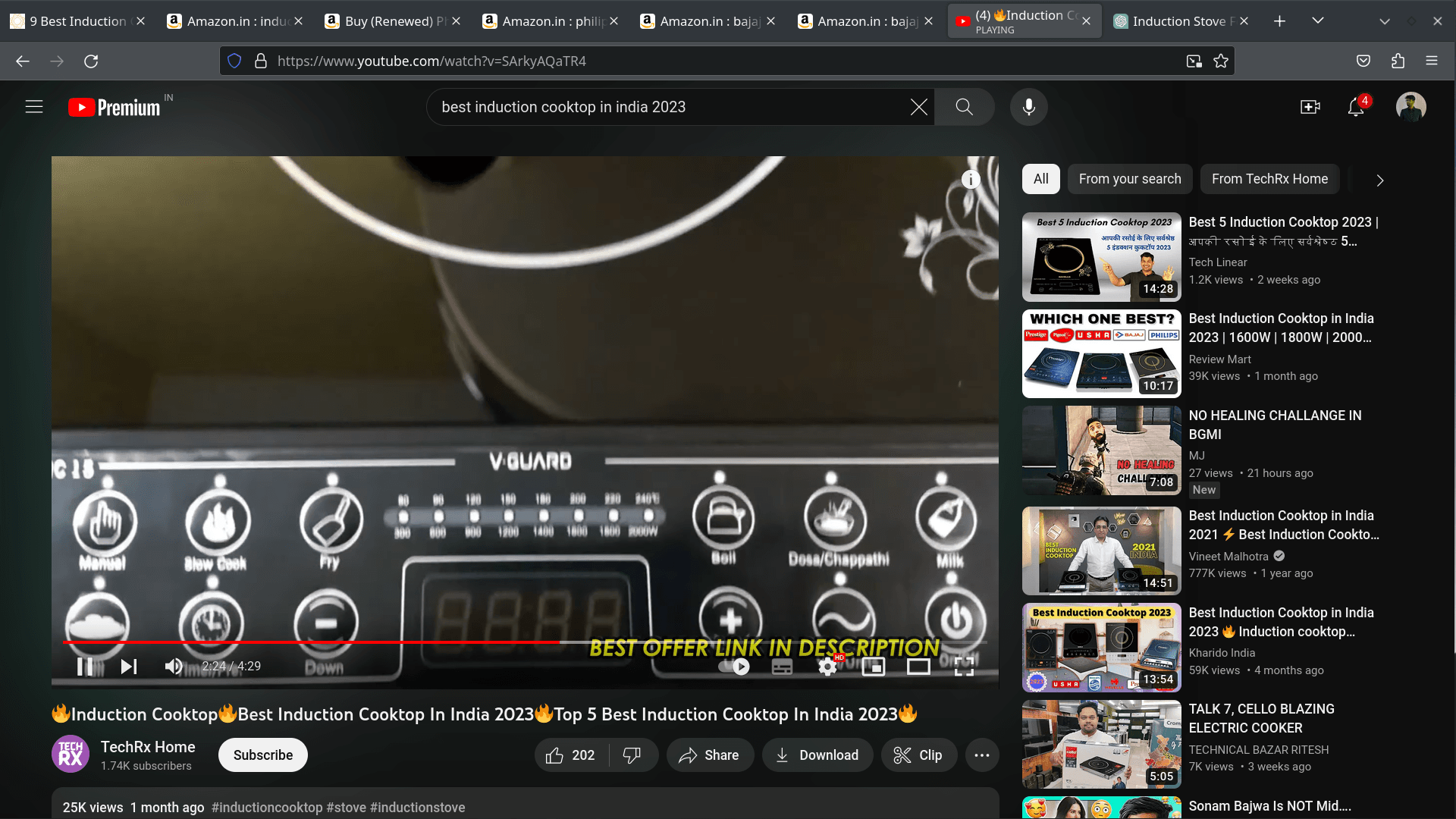Open NO HEALING CHALLANGE IN BGMI video
This screenshot has width=1456, height=819.
pos(1275,425)
